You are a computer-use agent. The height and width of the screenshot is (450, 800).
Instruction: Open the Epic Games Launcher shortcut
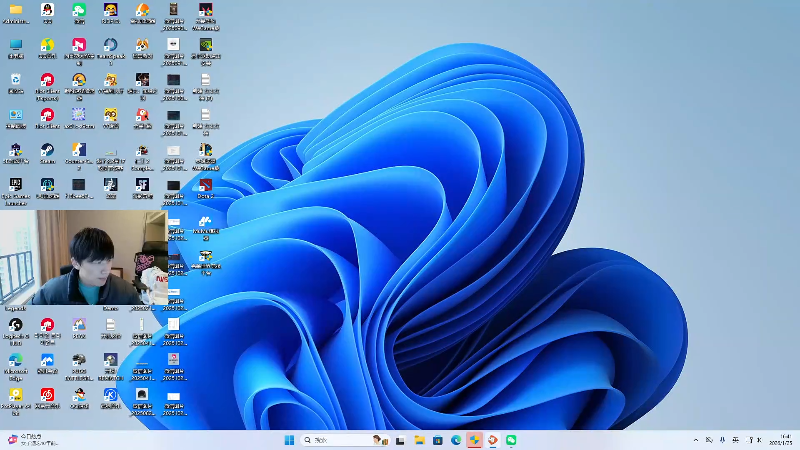pyautogui.click(x=15, y=185)
